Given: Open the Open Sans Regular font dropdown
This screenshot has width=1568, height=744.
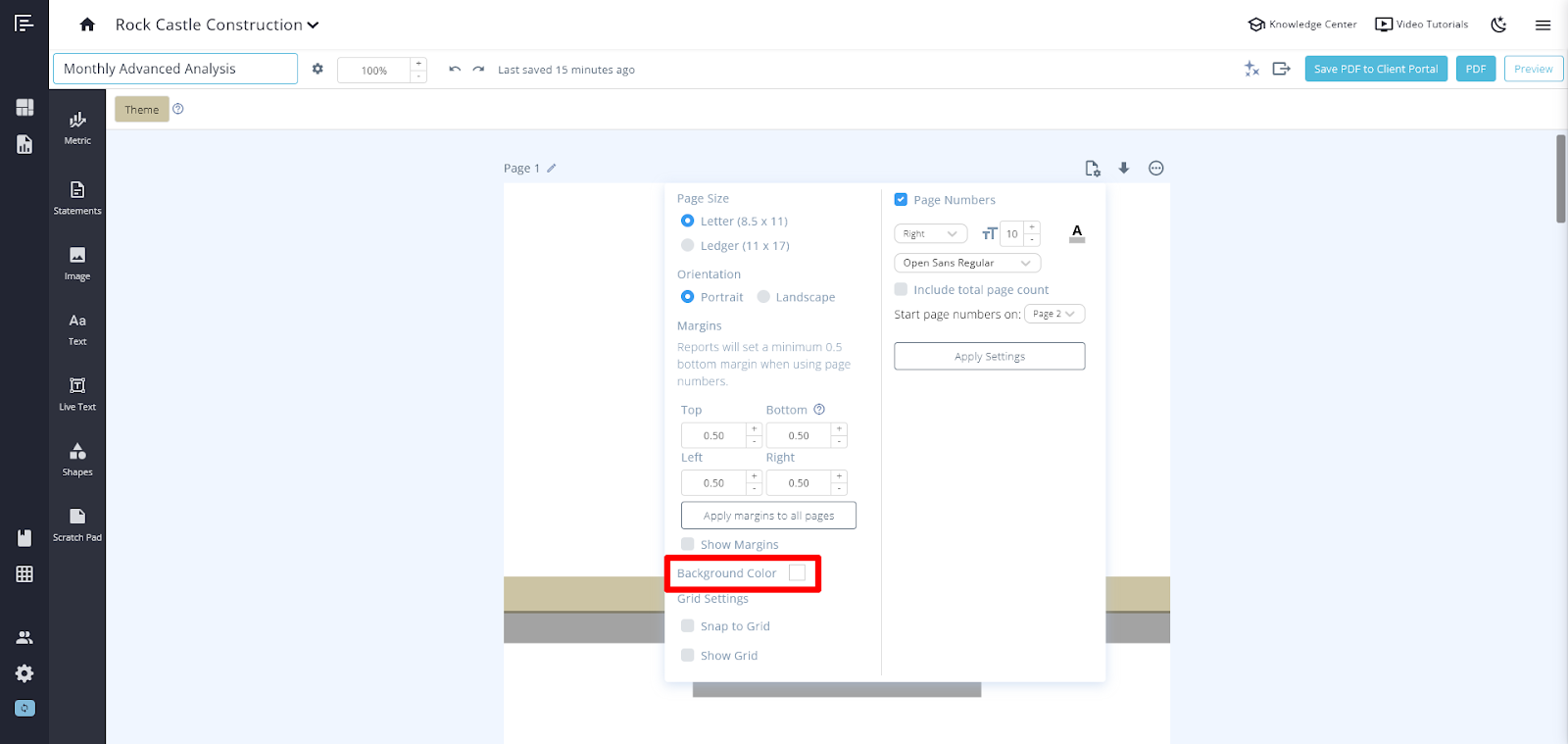Looking at the screenshot, I should [x=967, y=263].
